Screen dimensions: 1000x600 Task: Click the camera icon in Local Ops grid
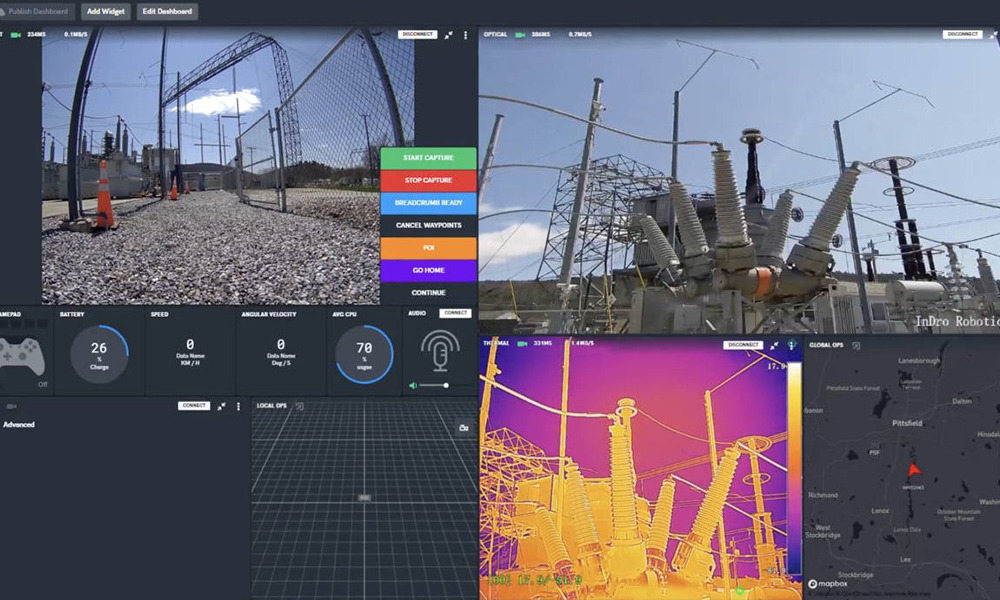463,428
